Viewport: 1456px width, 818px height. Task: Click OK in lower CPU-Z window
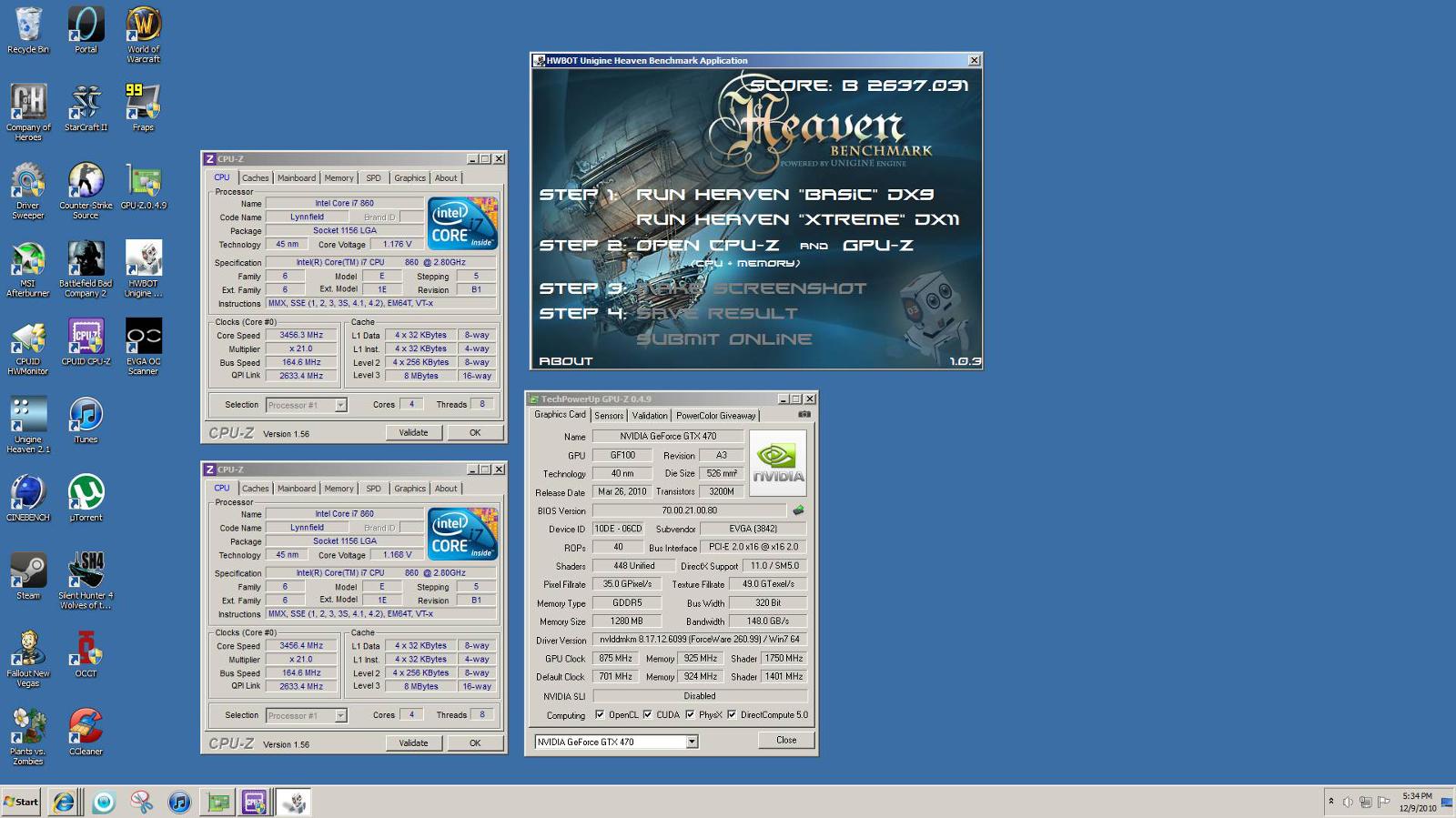point(475,742)
